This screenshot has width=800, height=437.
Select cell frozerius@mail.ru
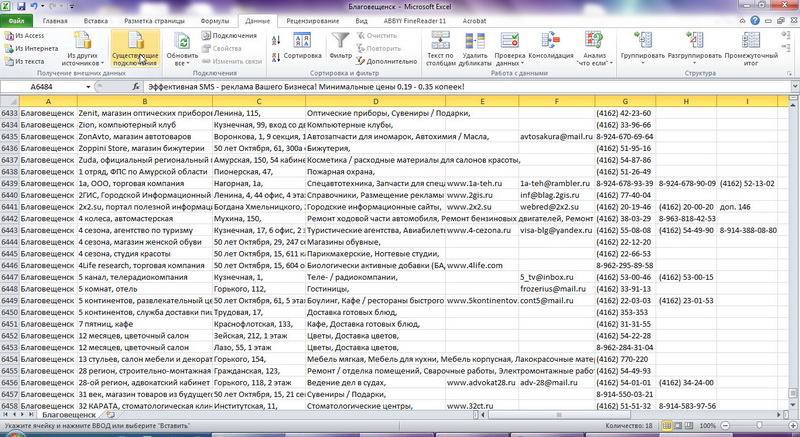point(557,289)
